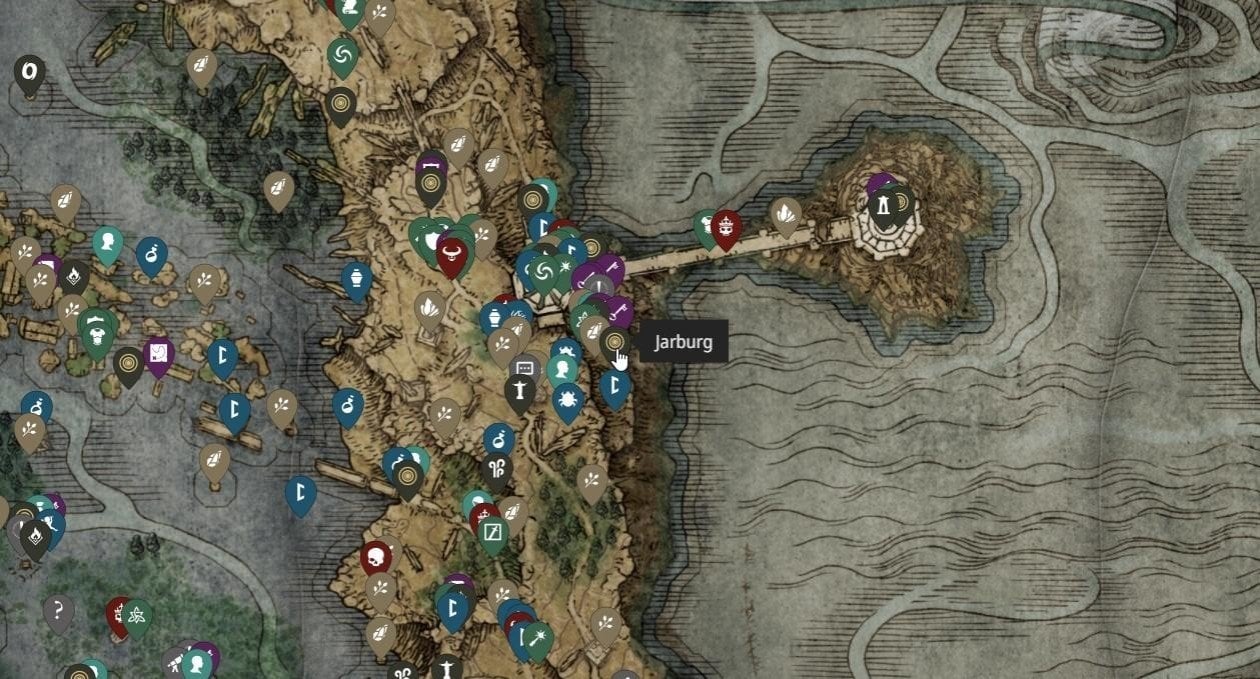The image size is (1260, 679).
Task: Select the red bull-horns boss marker
Action: (x=453, y=254)
